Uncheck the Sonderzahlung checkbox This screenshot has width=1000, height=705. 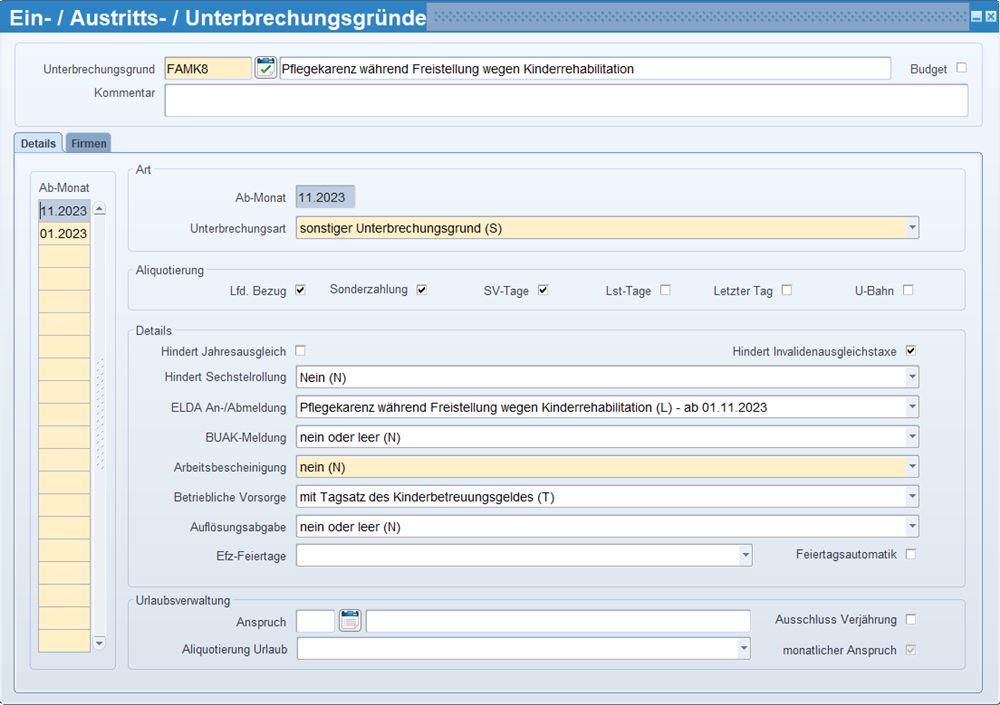point(422,290)
